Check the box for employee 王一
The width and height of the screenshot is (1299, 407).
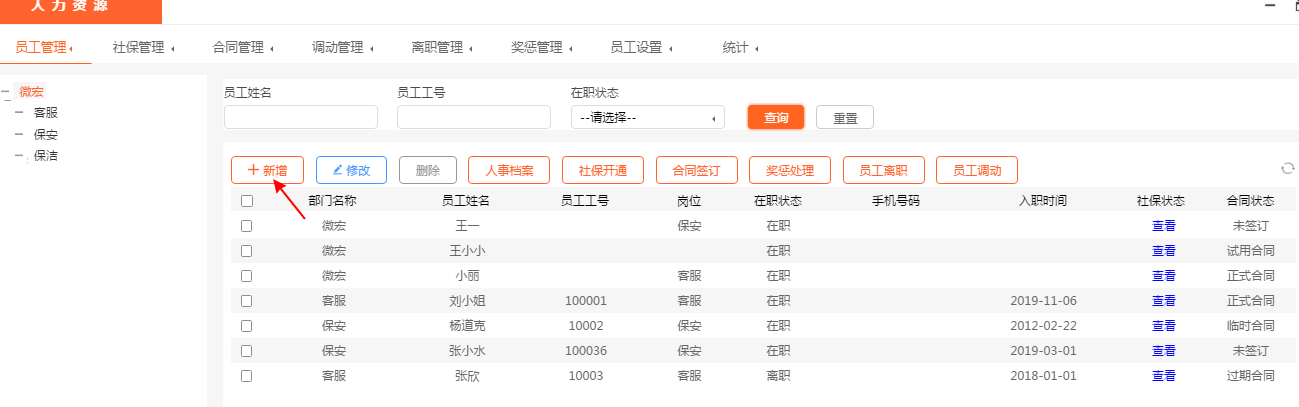tap(247, 226)
